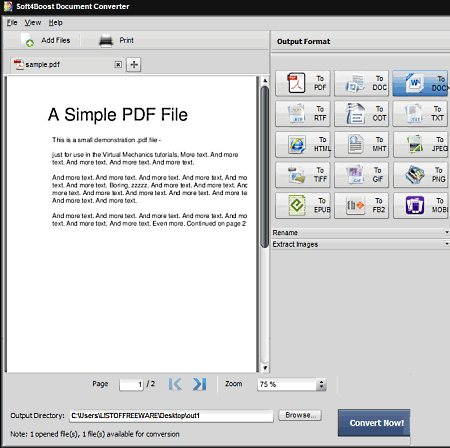The width and height of the screenshot is (450, 448).
Task: Click the Print toolbar button
Action: pyautogui.click(x=116, y=40)
